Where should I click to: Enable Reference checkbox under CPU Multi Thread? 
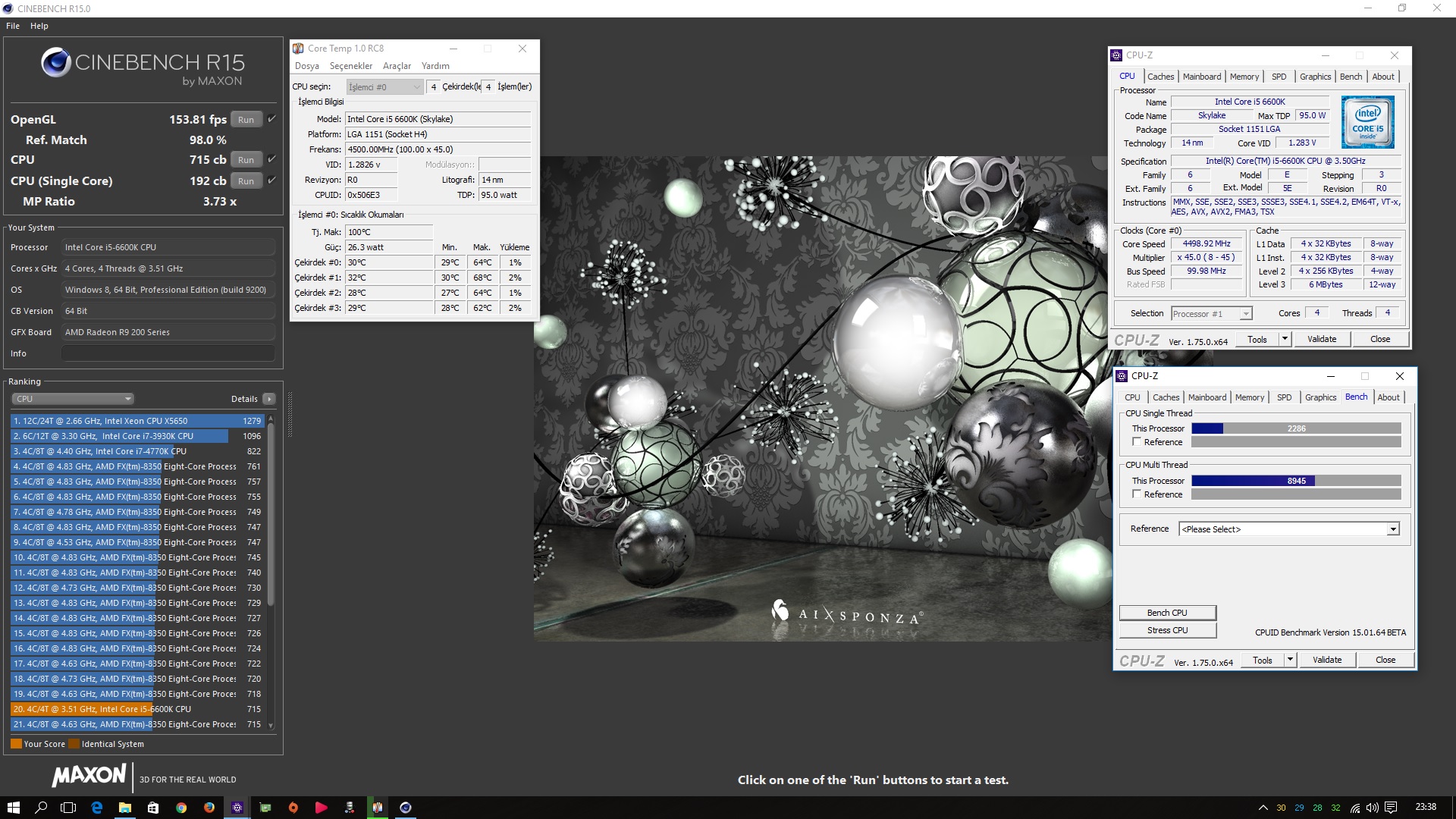1137,494
